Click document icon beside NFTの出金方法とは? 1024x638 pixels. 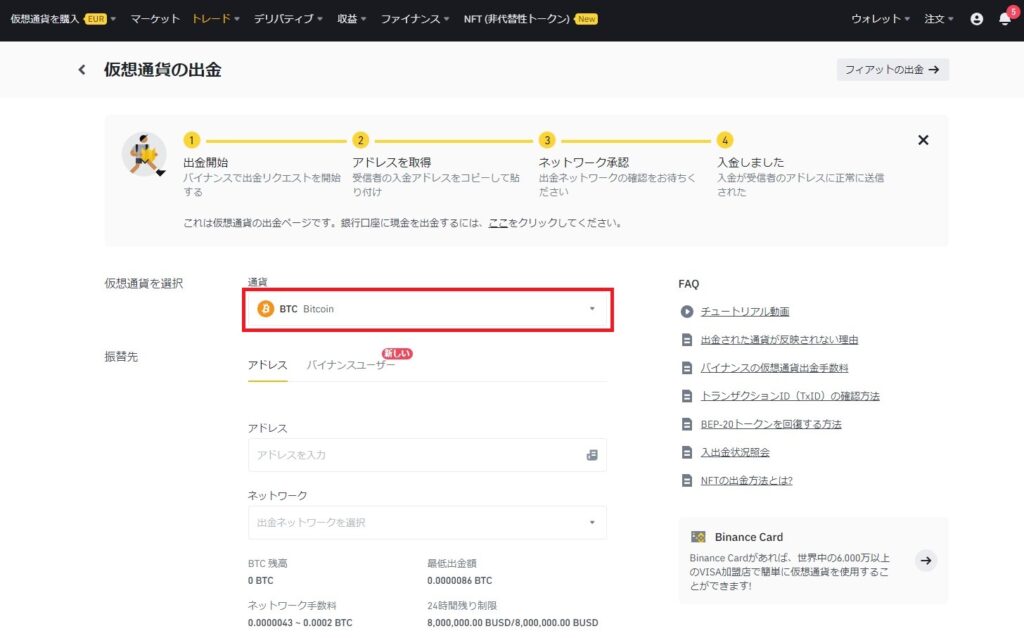(x=686, y=480)
